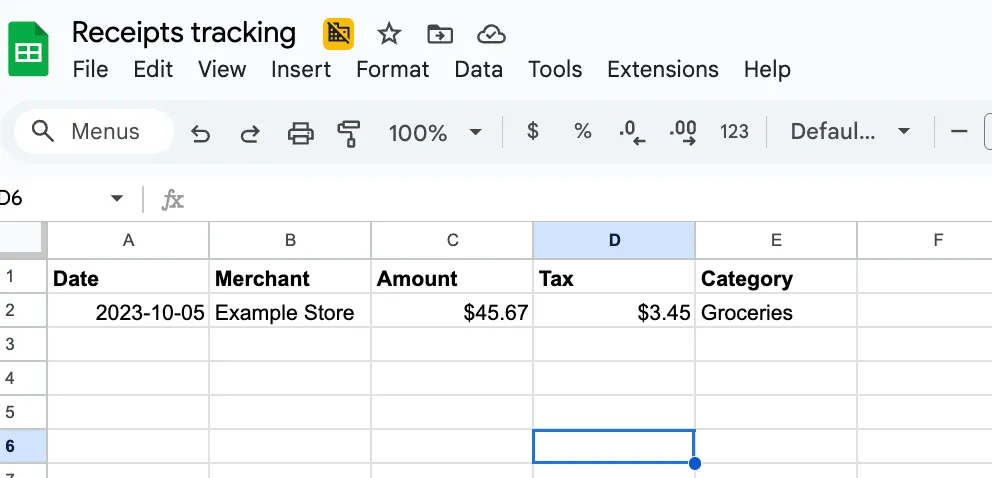Select row 4 header
Viewport: 992px width, 478px height.
pos(23,379)
